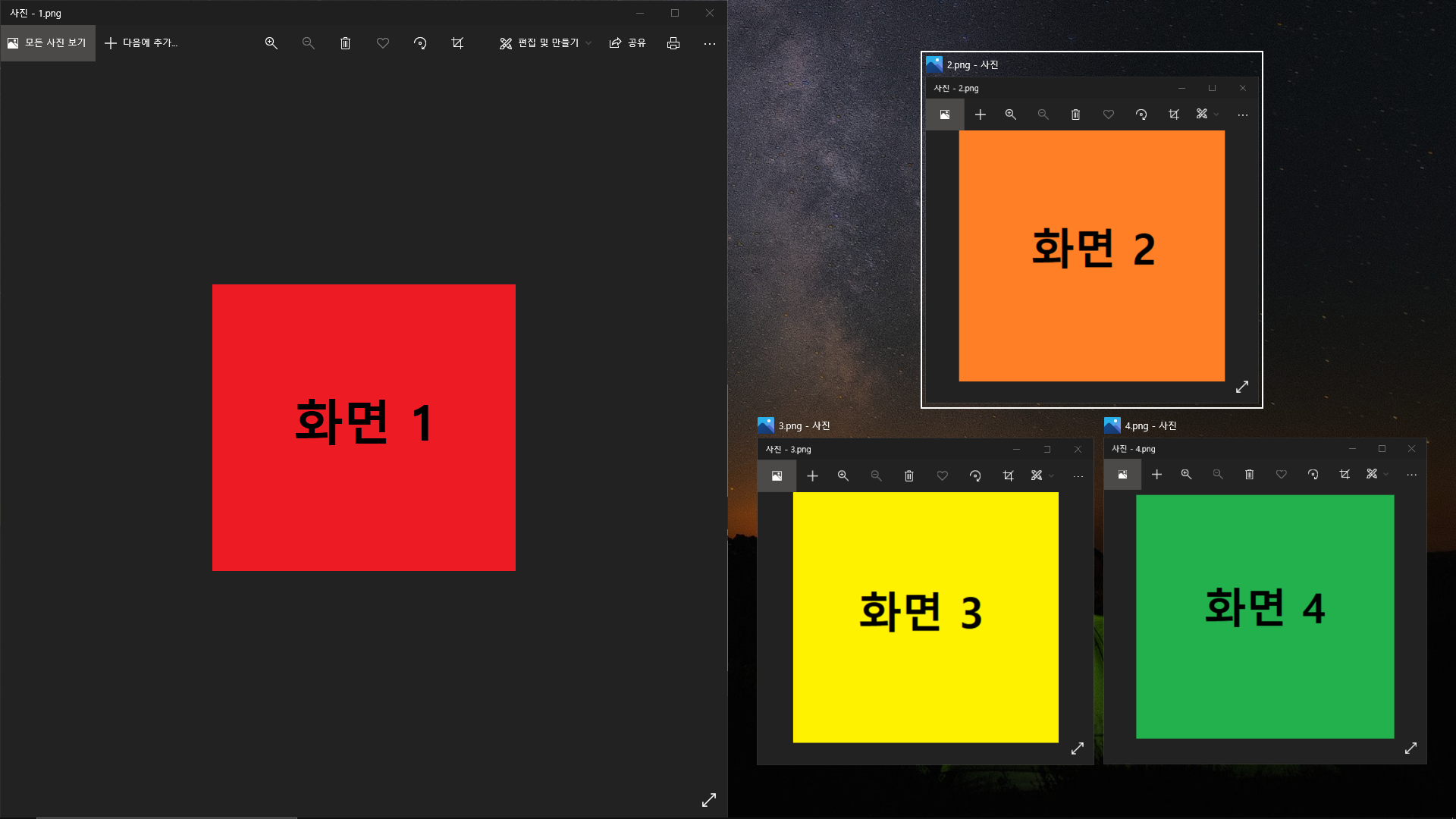Click zoom out magnifier in 1.png window
This screenshot has width=1456, height=819.
tap(308, 43)
